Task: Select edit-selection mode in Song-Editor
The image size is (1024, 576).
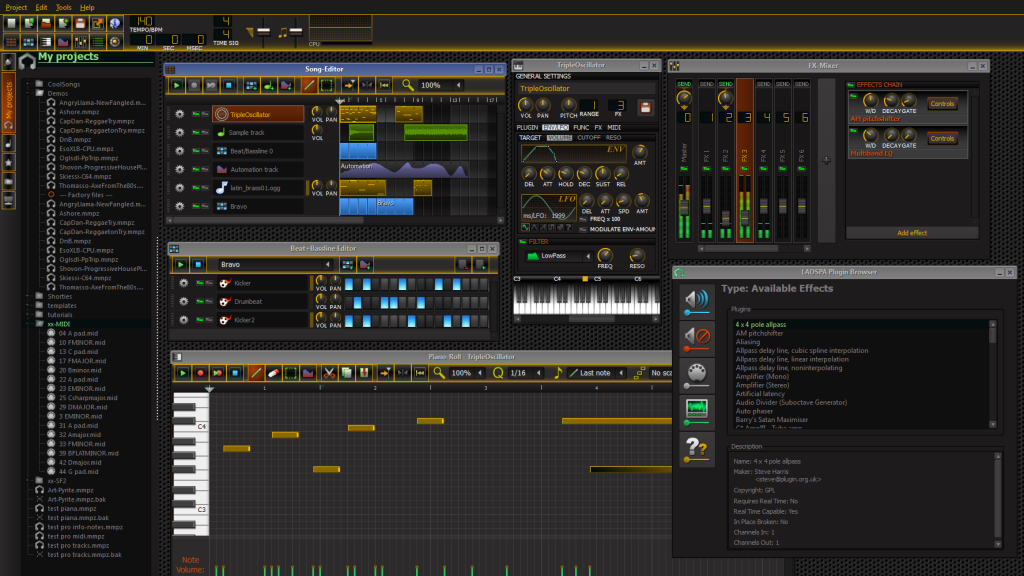Action: pos(327,85)
